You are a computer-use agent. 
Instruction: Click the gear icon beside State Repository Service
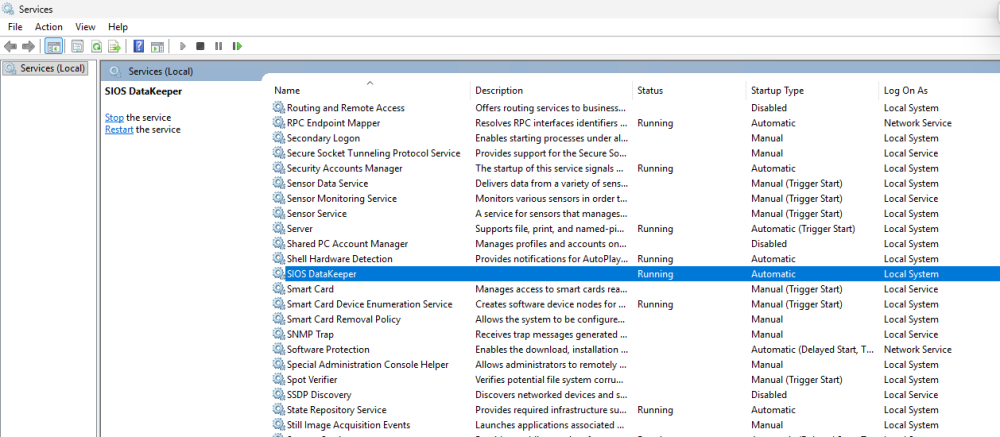coord(279,410)
